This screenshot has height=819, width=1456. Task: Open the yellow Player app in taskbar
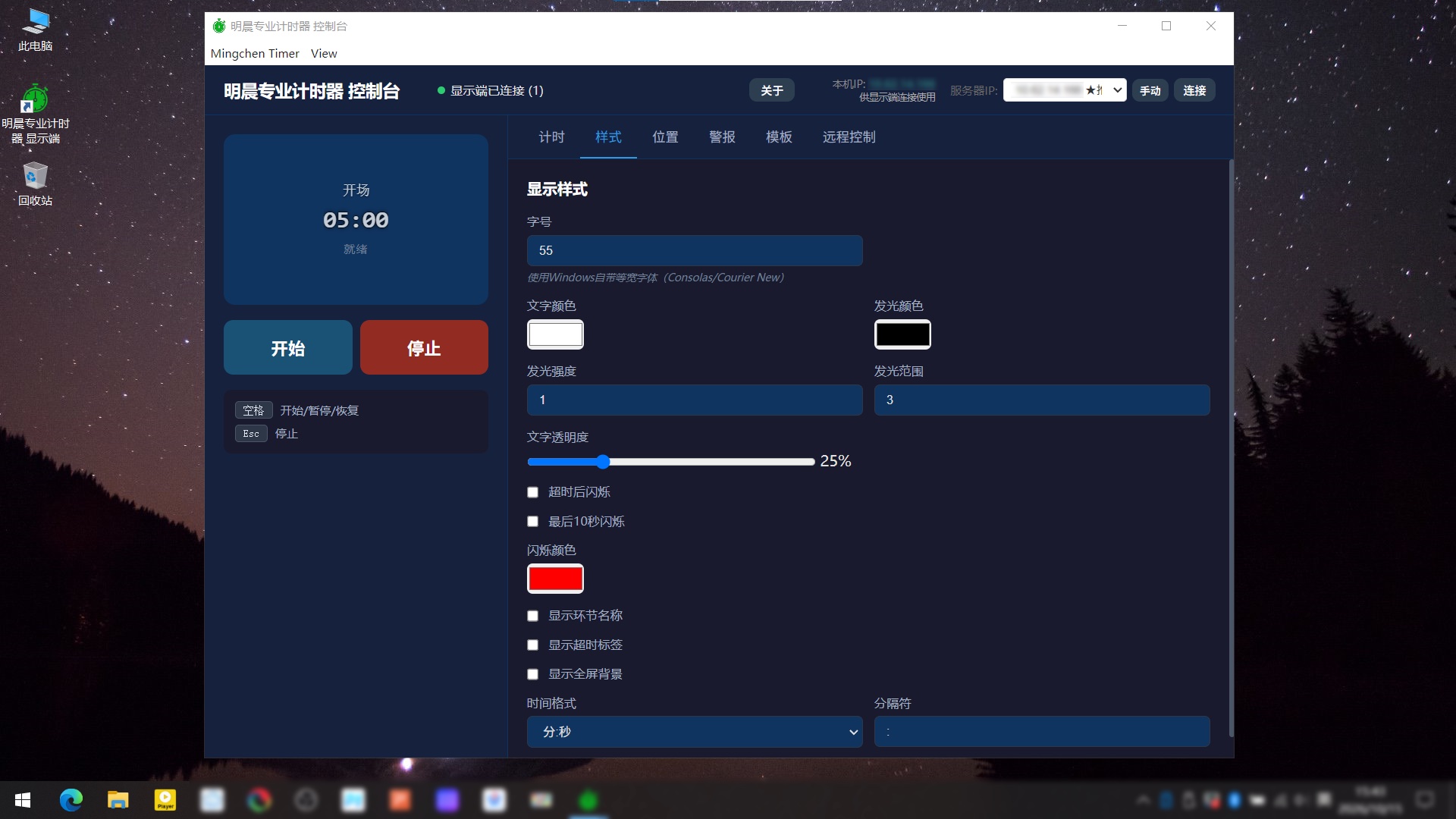pyautogui.click(x=165, y=800)
